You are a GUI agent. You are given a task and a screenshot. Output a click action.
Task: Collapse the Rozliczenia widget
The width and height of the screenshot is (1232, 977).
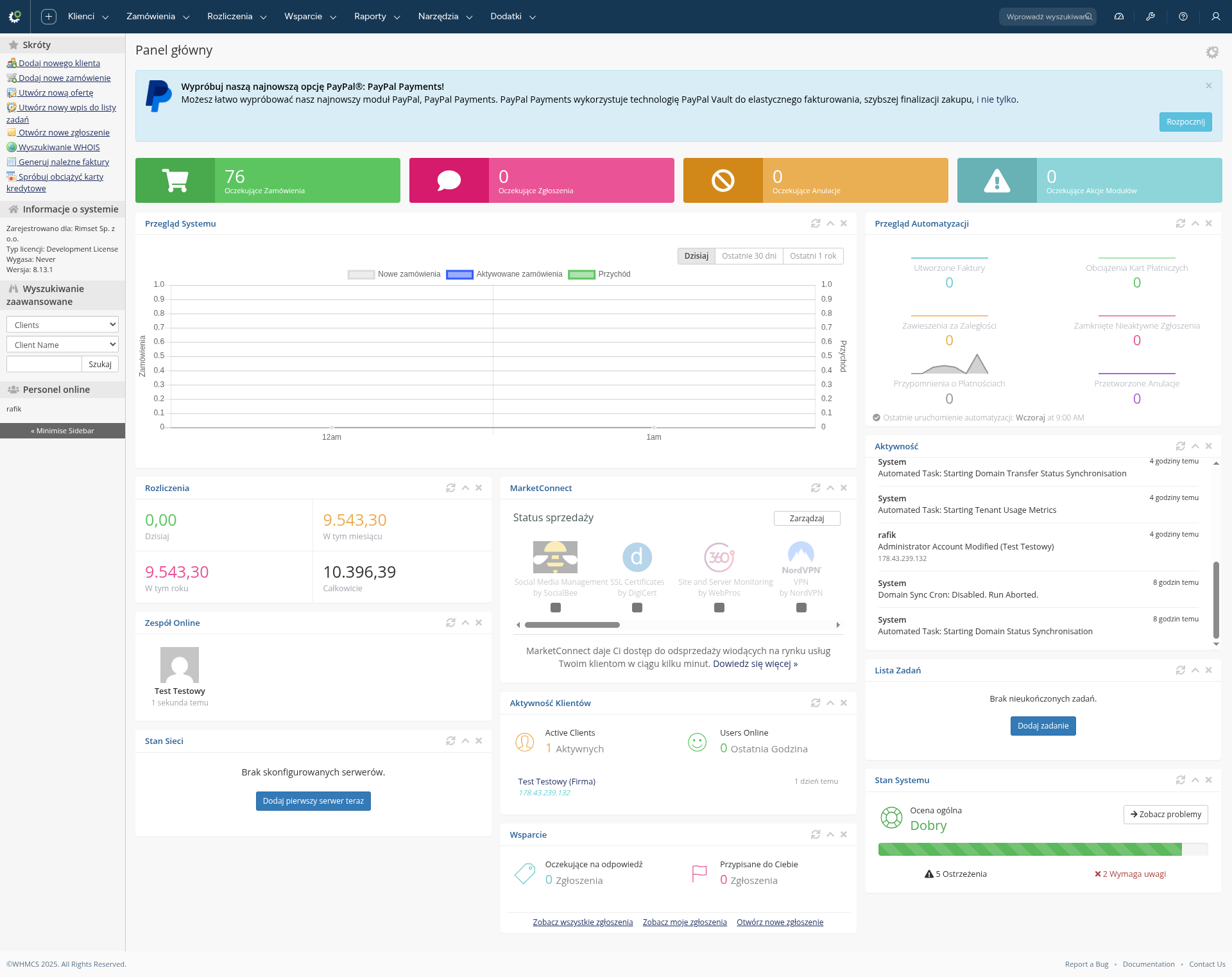pos(465,488)
